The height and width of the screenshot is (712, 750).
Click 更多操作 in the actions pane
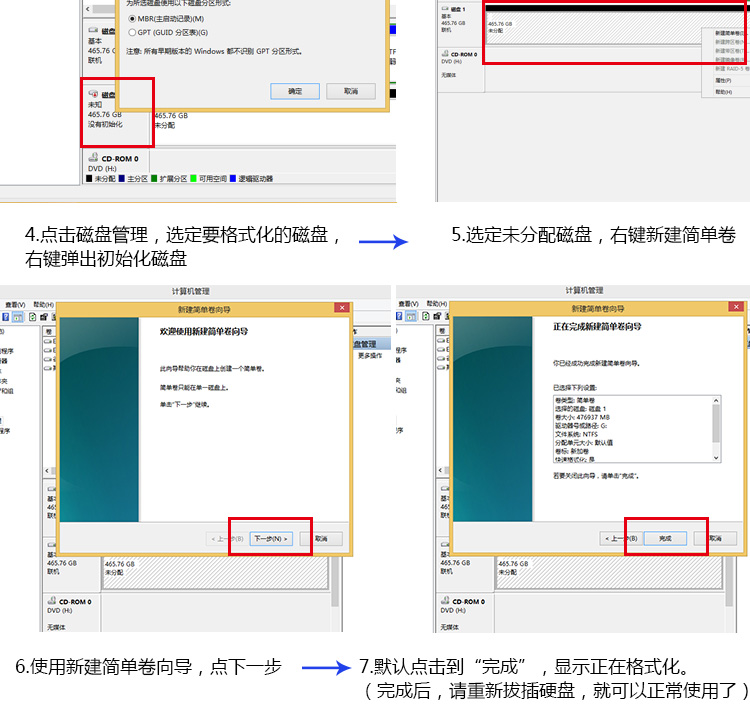coord(370,356)
